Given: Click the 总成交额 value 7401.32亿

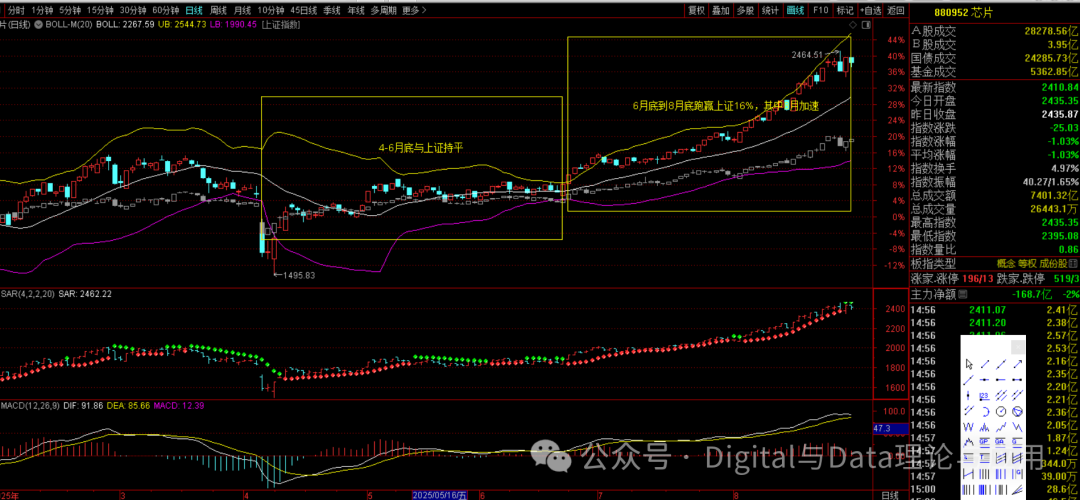Looking at the screenshot, I should pyautogui.click(x=1051, y=196).
